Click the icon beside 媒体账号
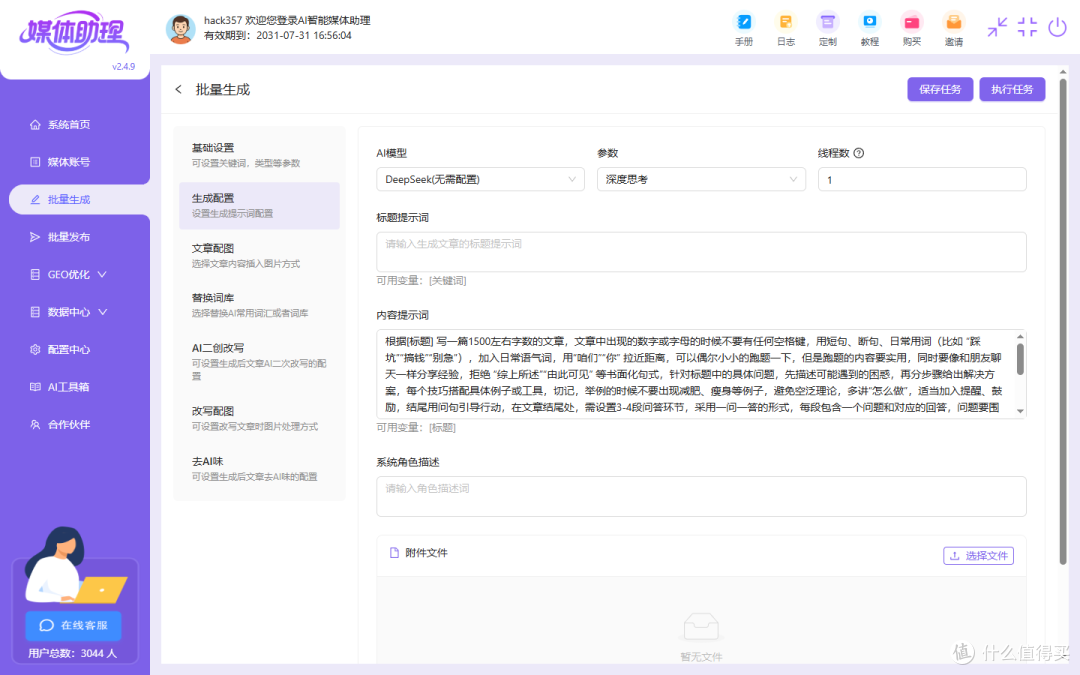The image size is (1080, 675). pyautogui.click(x=35, y=162)
